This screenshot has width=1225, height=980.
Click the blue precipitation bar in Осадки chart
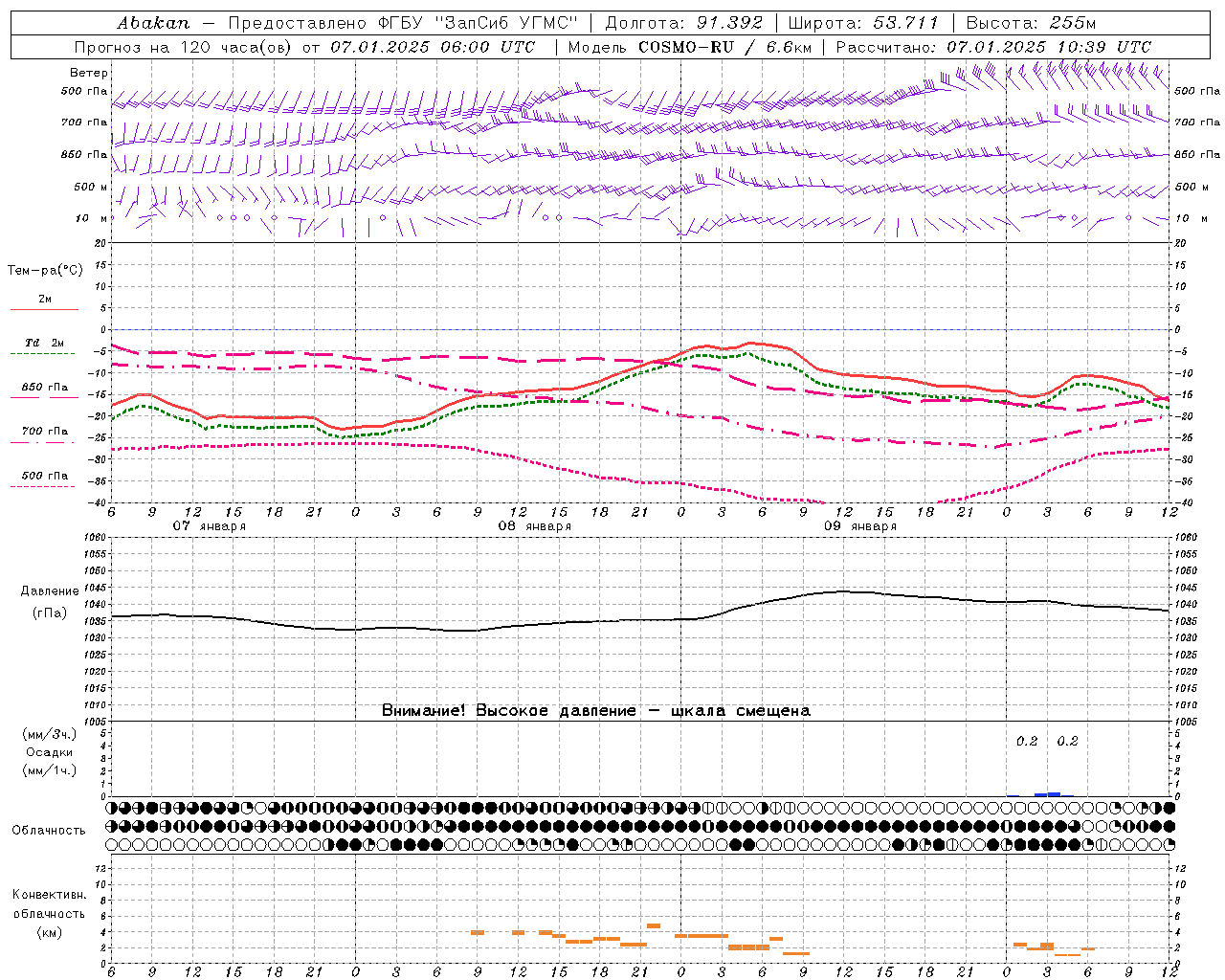coord(1047,794)
